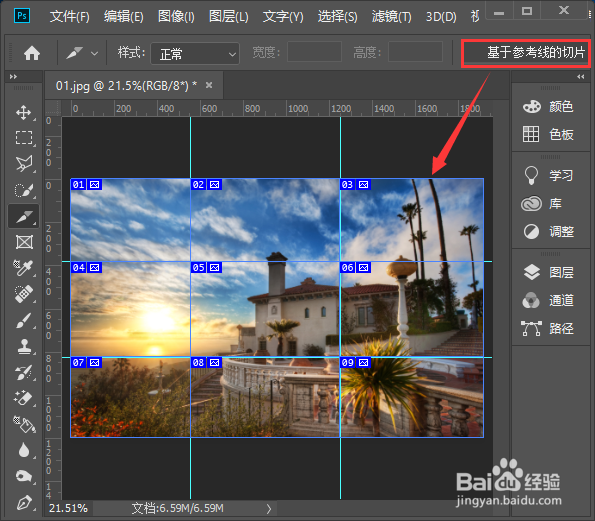Select the Blur tool

24,450
